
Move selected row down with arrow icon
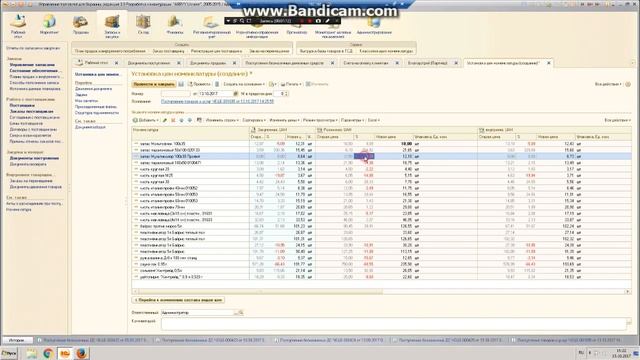click(x=190, y=120)
